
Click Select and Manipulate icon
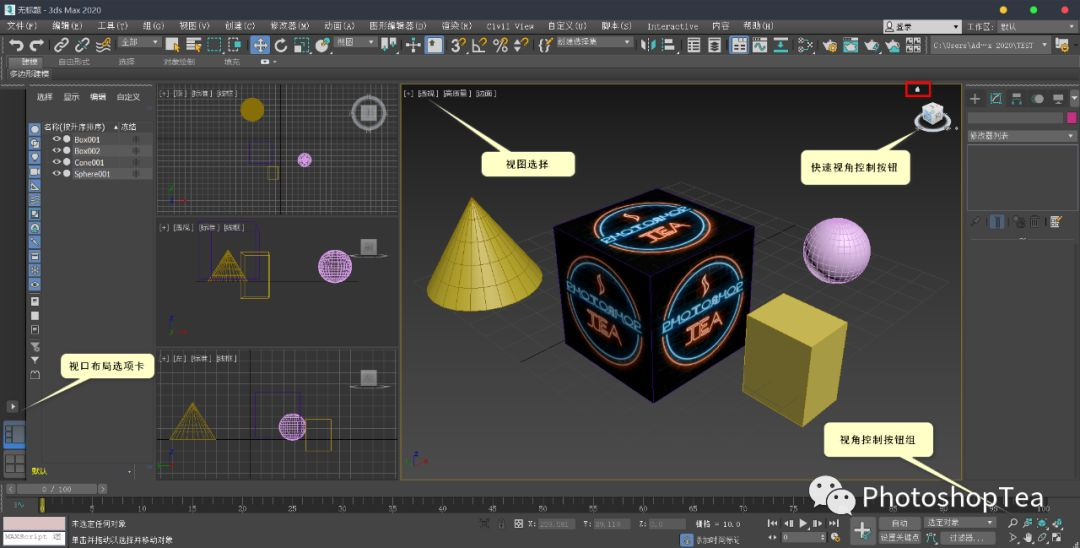pos(413,45)
